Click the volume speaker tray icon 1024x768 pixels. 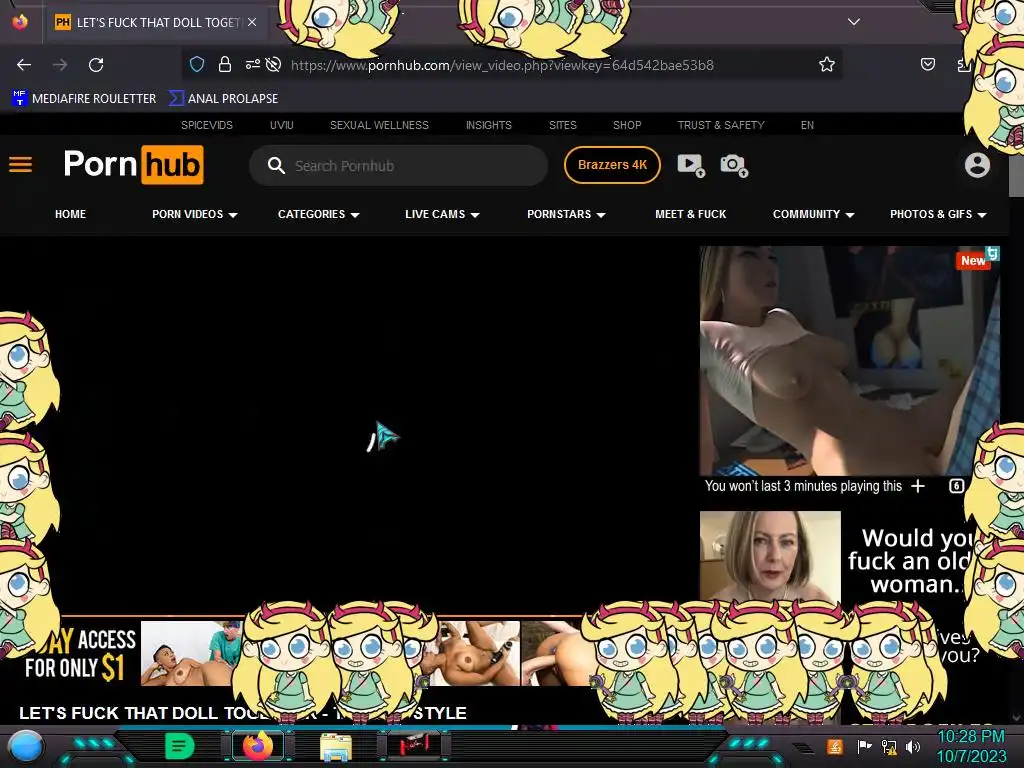912,746
